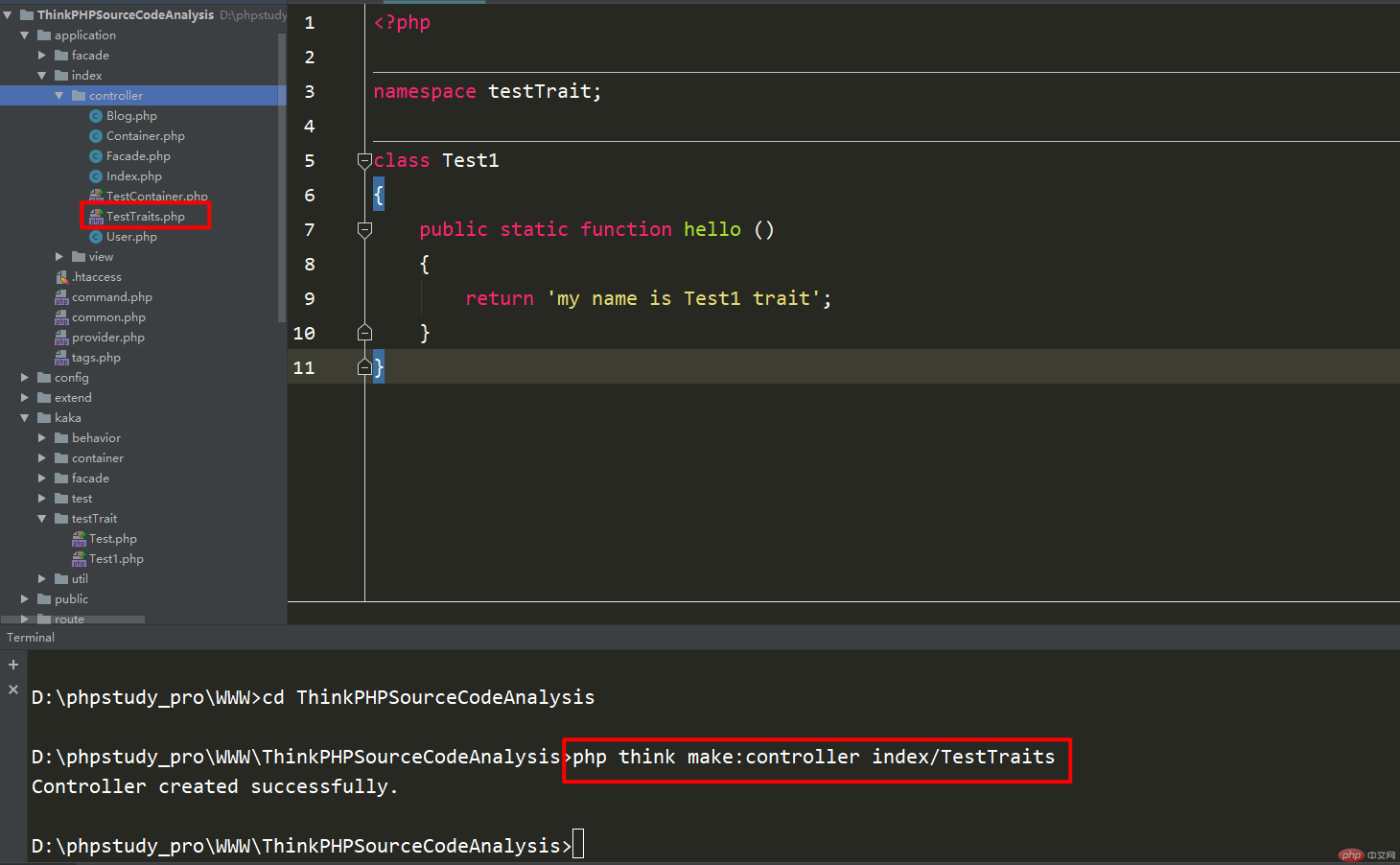Expand the public folder arrow
Image resolution: width=1400 pixels, height=865 pixels.
25,599
